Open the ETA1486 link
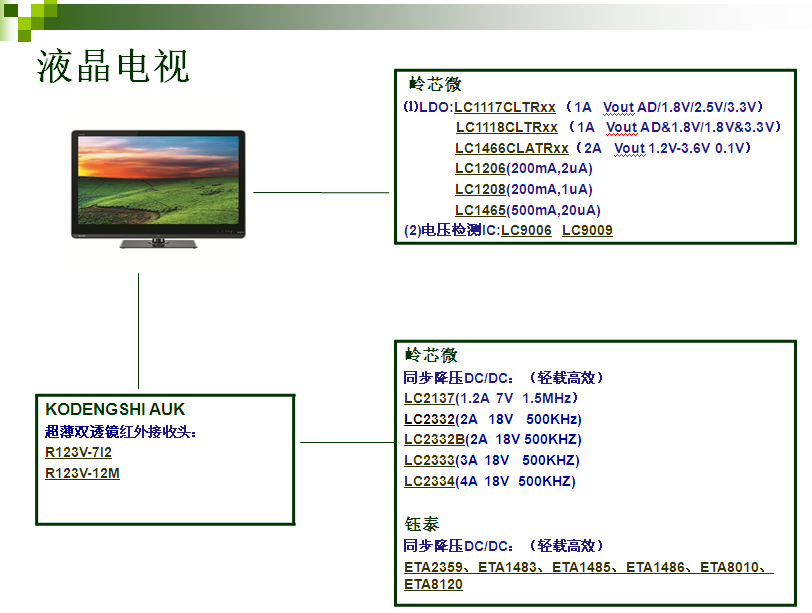 [x=656, y=567]
